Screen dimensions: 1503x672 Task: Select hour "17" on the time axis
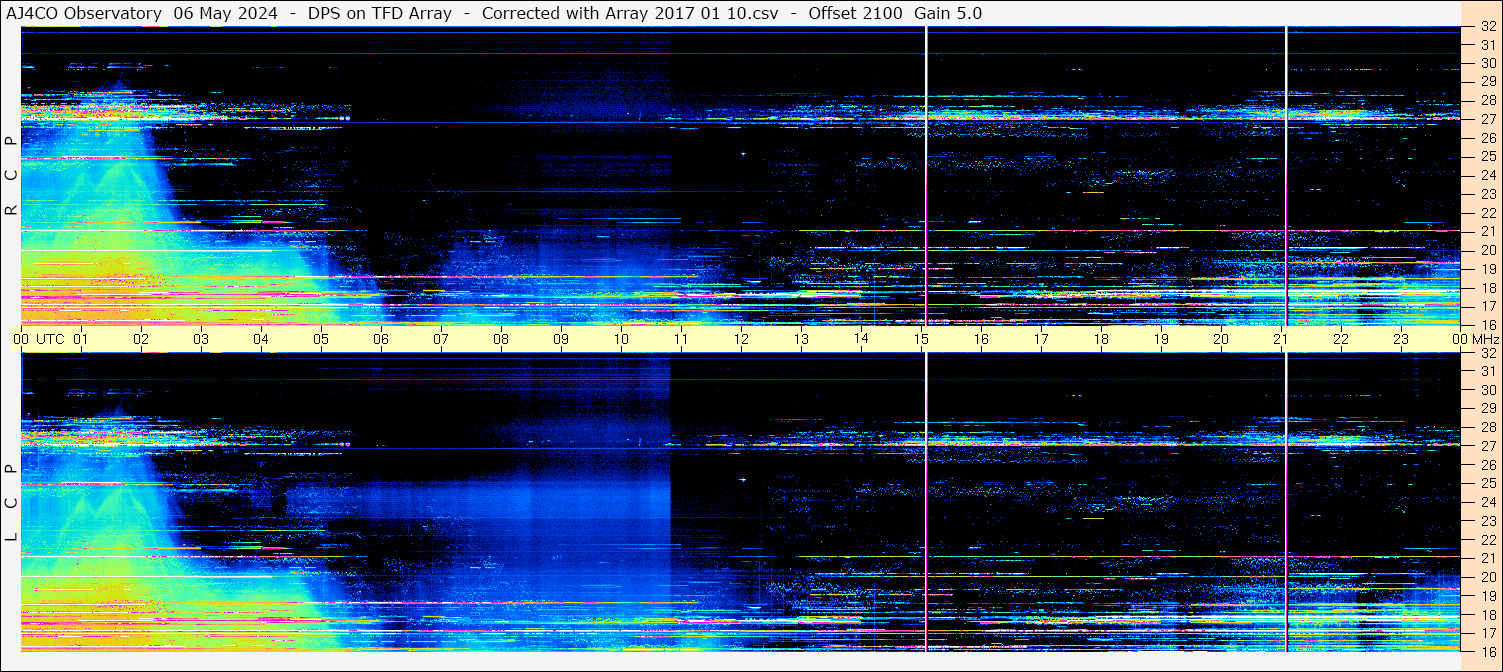[1041, 340]
